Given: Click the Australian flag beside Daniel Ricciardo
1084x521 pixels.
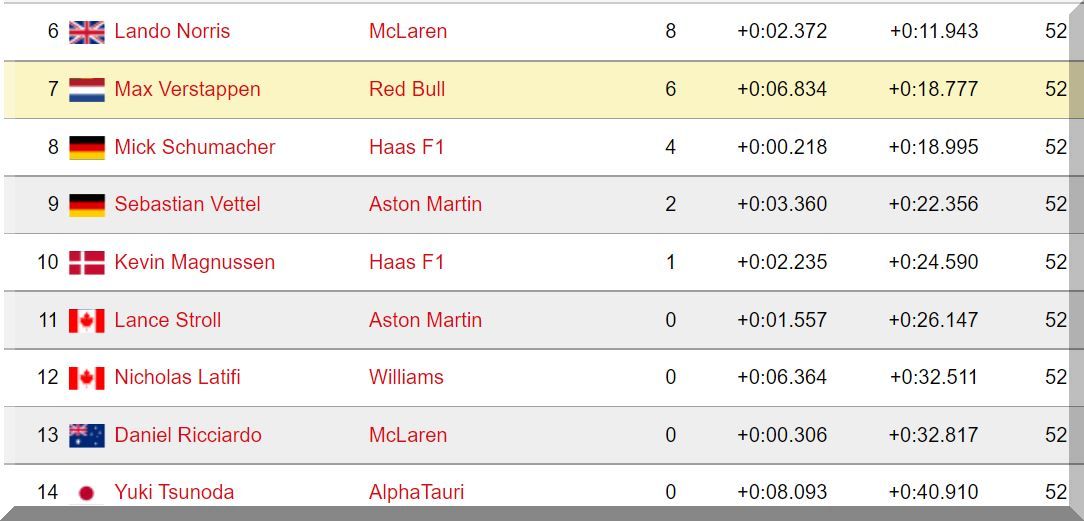Looking at the screenshot, I should [x=87, y=436].
